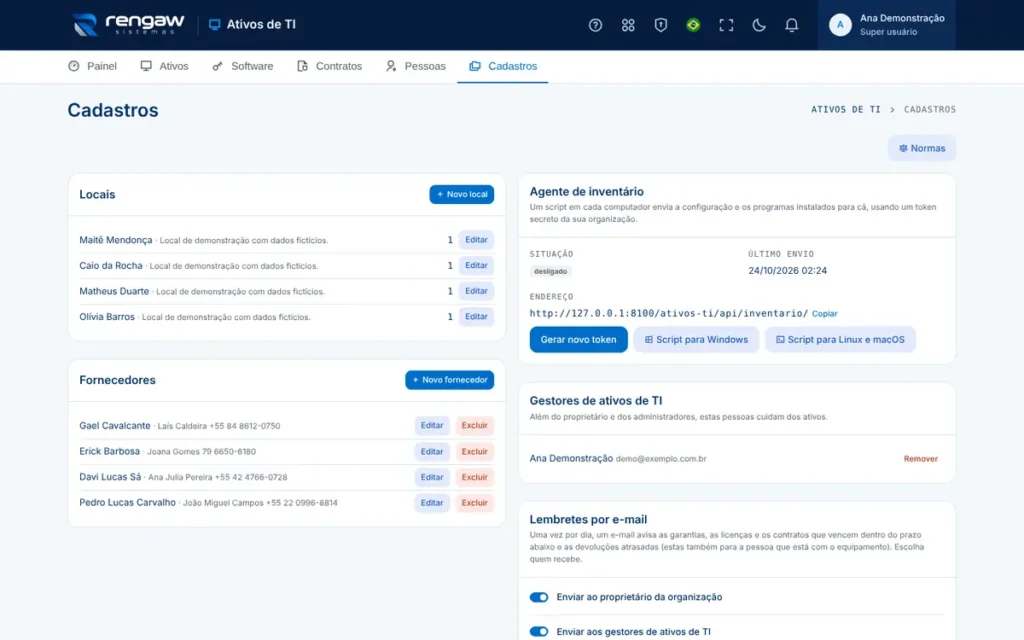Delete supplier Gael Cavalcante
Viewport: 1024px width, 640px height.
(x=474, y=425)
